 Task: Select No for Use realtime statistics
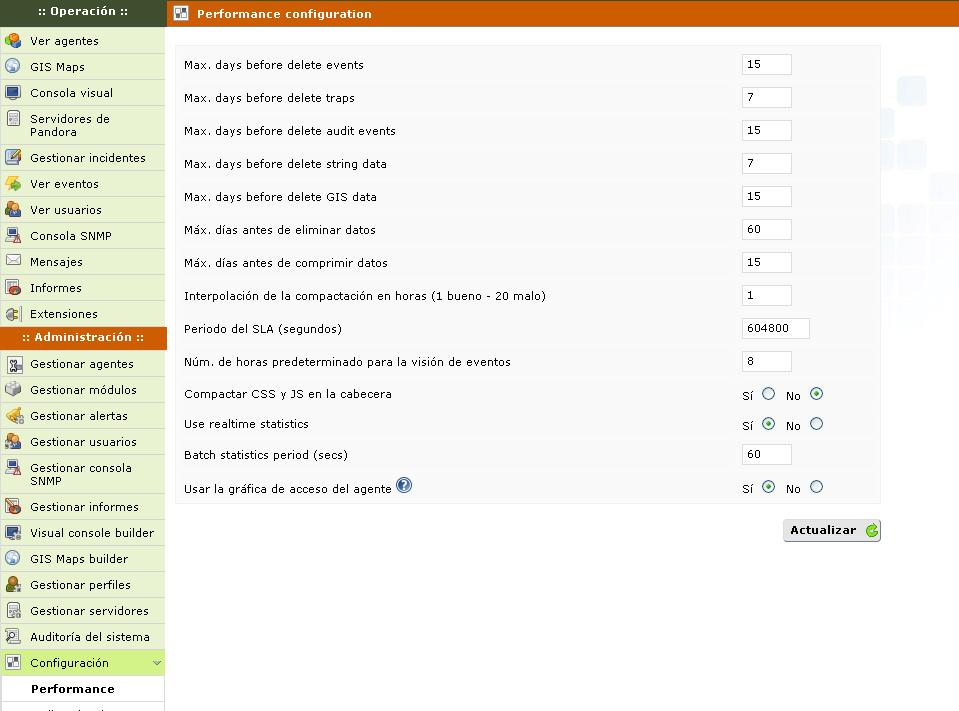816,424
